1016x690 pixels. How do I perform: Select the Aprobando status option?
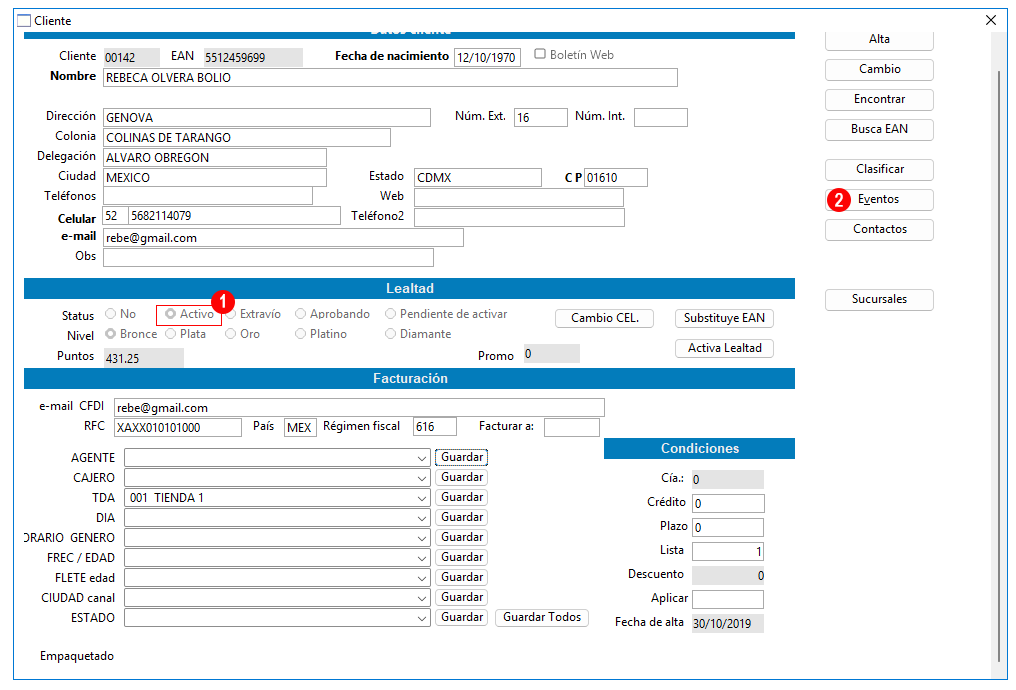(300, 314)
